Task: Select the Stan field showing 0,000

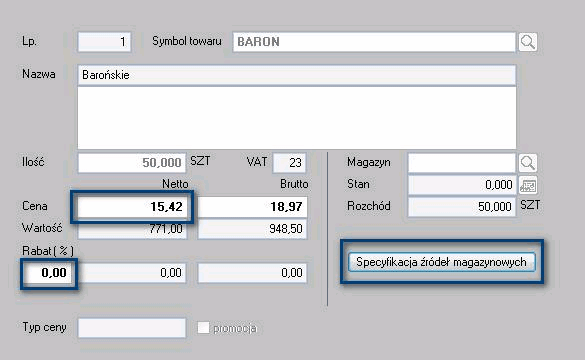Action: [462, 185]
